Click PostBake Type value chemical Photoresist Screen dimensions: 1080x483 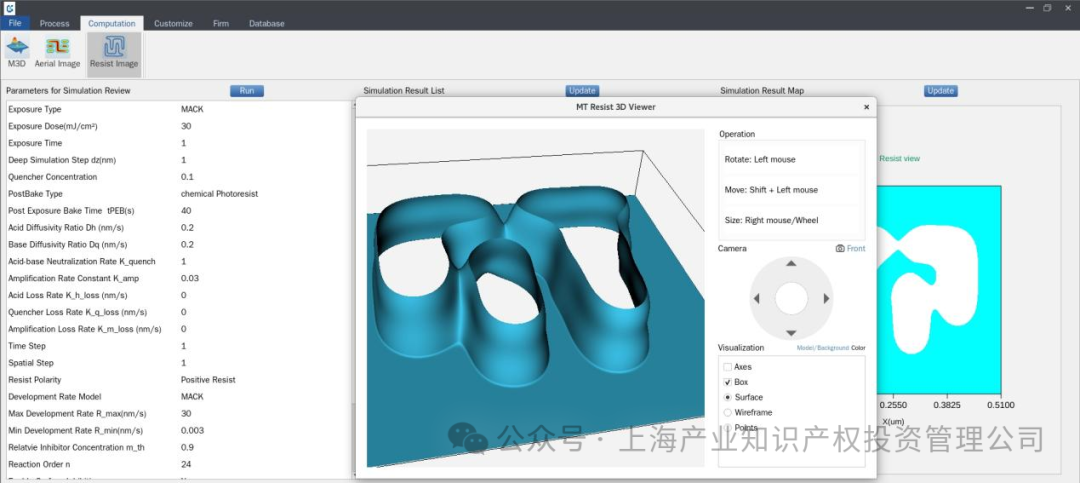click(219, 194)
